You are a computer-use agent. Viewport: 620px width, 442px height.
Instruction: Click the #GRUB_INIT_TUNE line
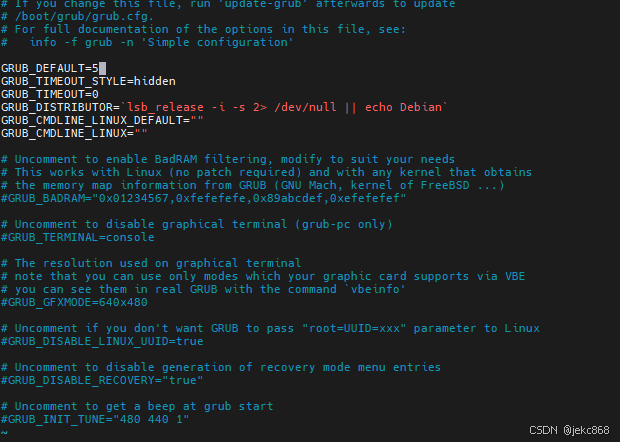tap(95, 419)
